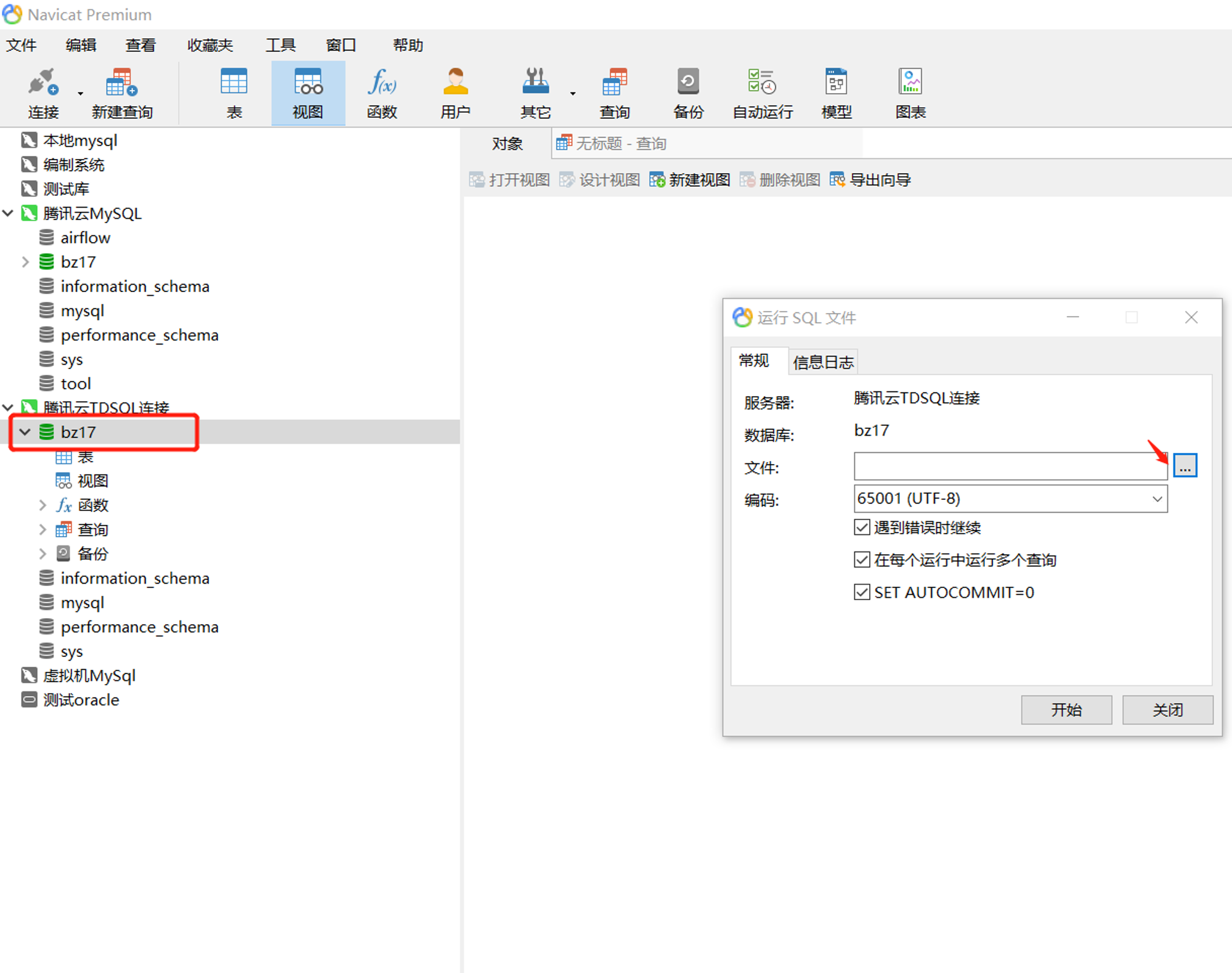This screenshot has width=1232, height=973.
Task: Click 打开视图 (Open View) button
Action: click(509, 180)
